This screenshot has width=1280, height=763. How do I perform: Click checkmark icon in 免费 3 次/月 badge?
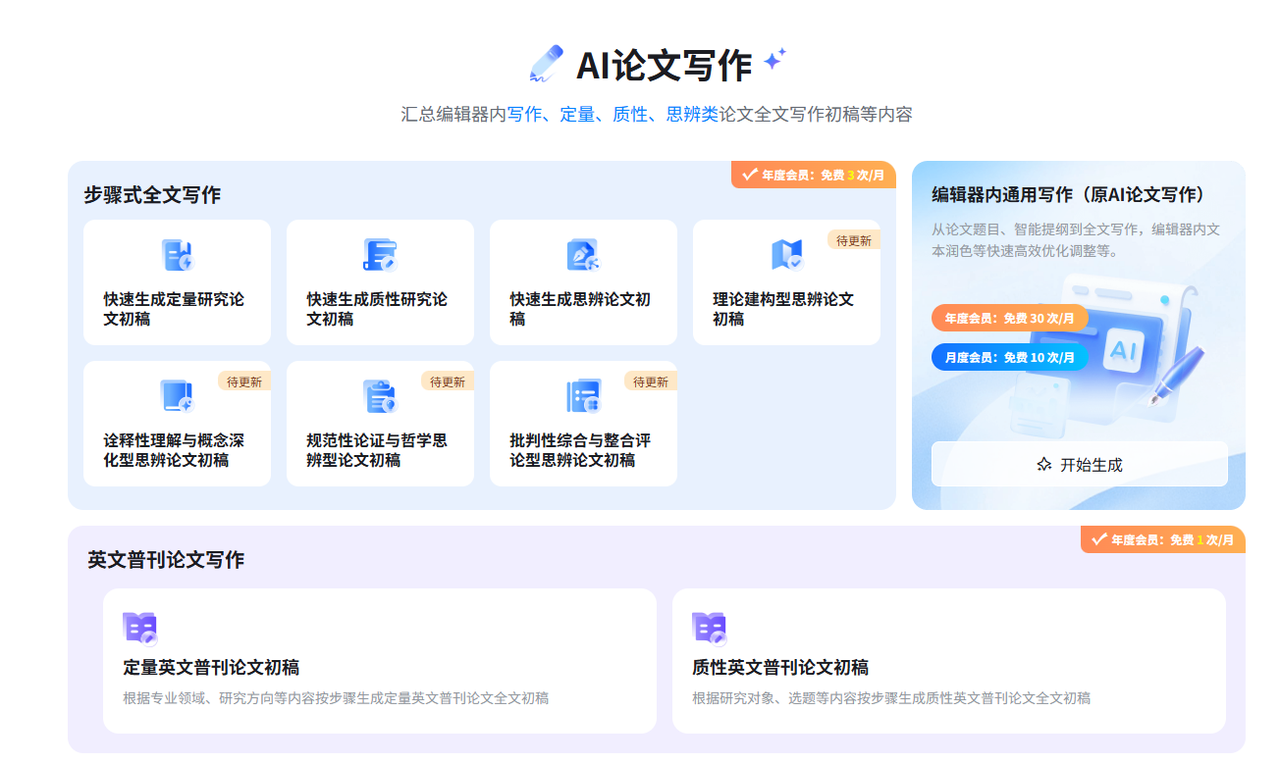click(749, 174)
